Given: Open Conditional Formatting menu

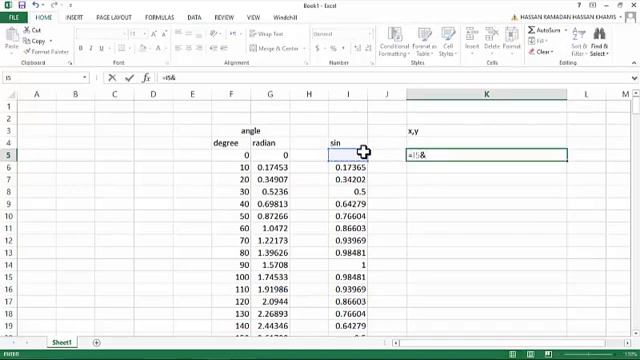Looking at the screenshot, I should pyautogui.click(x=394, y=42).
